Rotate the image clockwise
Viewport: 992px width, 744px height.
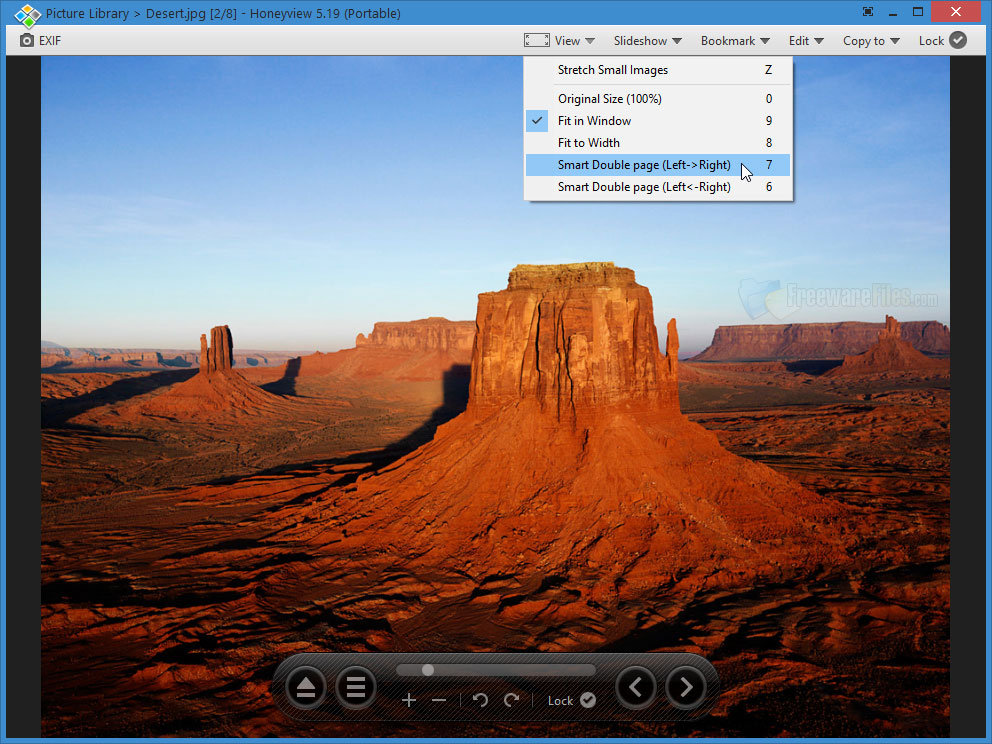[511, 700]
